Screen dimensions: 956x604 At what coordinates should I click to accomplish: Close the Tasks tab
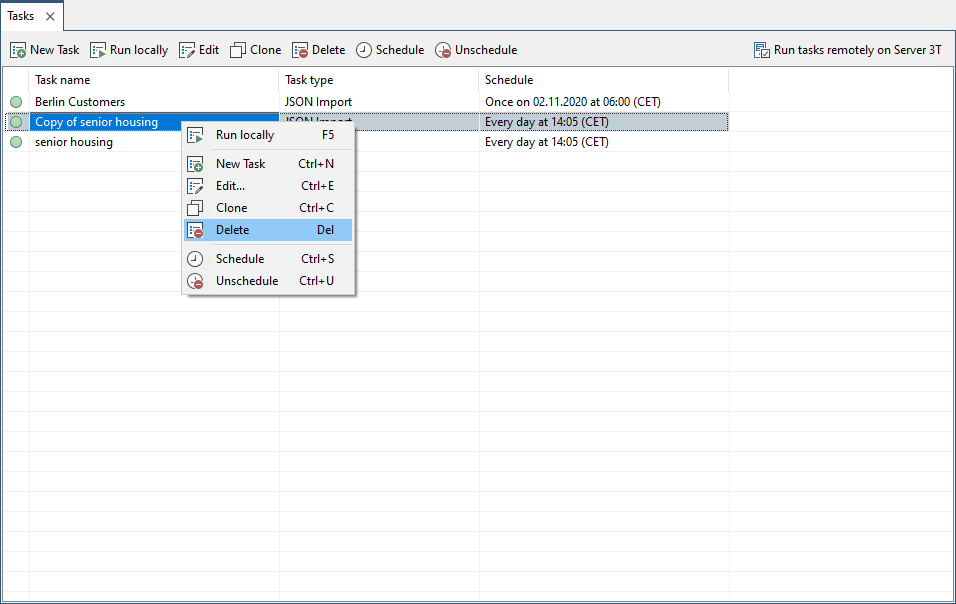tap(50, 16)
